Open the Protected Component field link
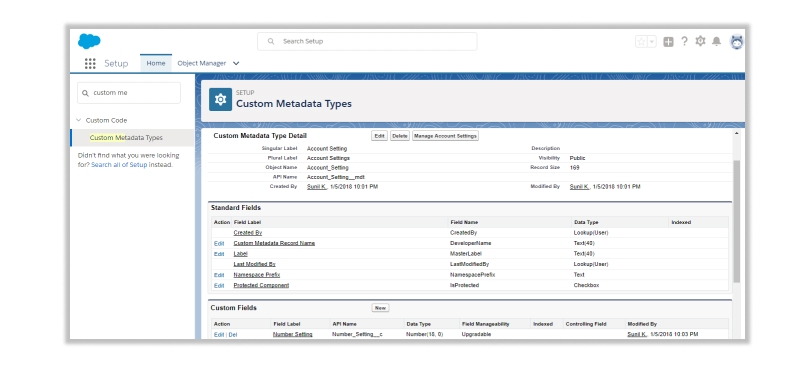 click(261, 286)
